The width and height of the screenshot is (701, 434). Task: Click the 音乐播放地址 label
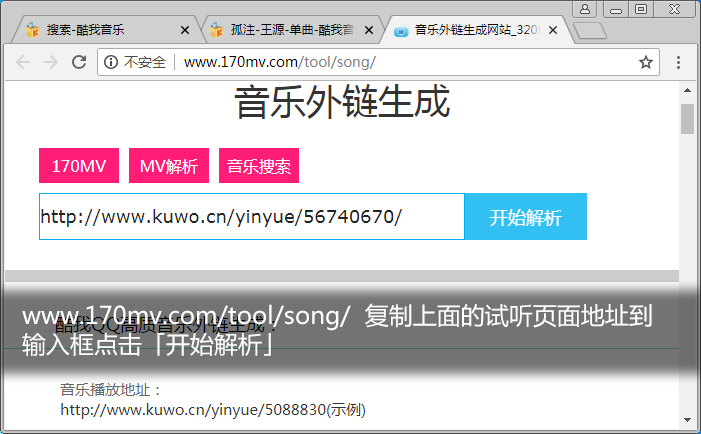click(110, 390)
